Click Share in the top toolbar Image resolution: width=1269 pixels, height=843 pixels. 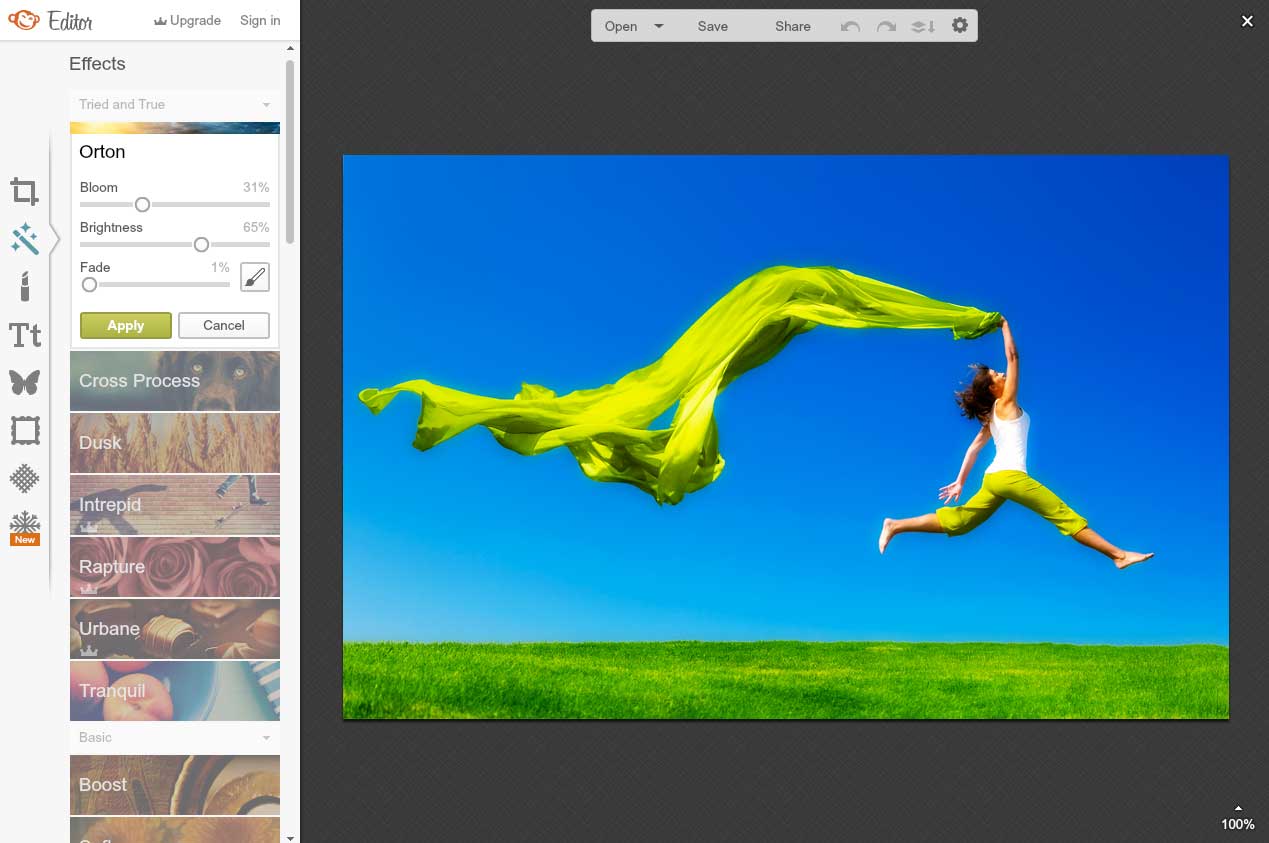(x=792, y=26)
